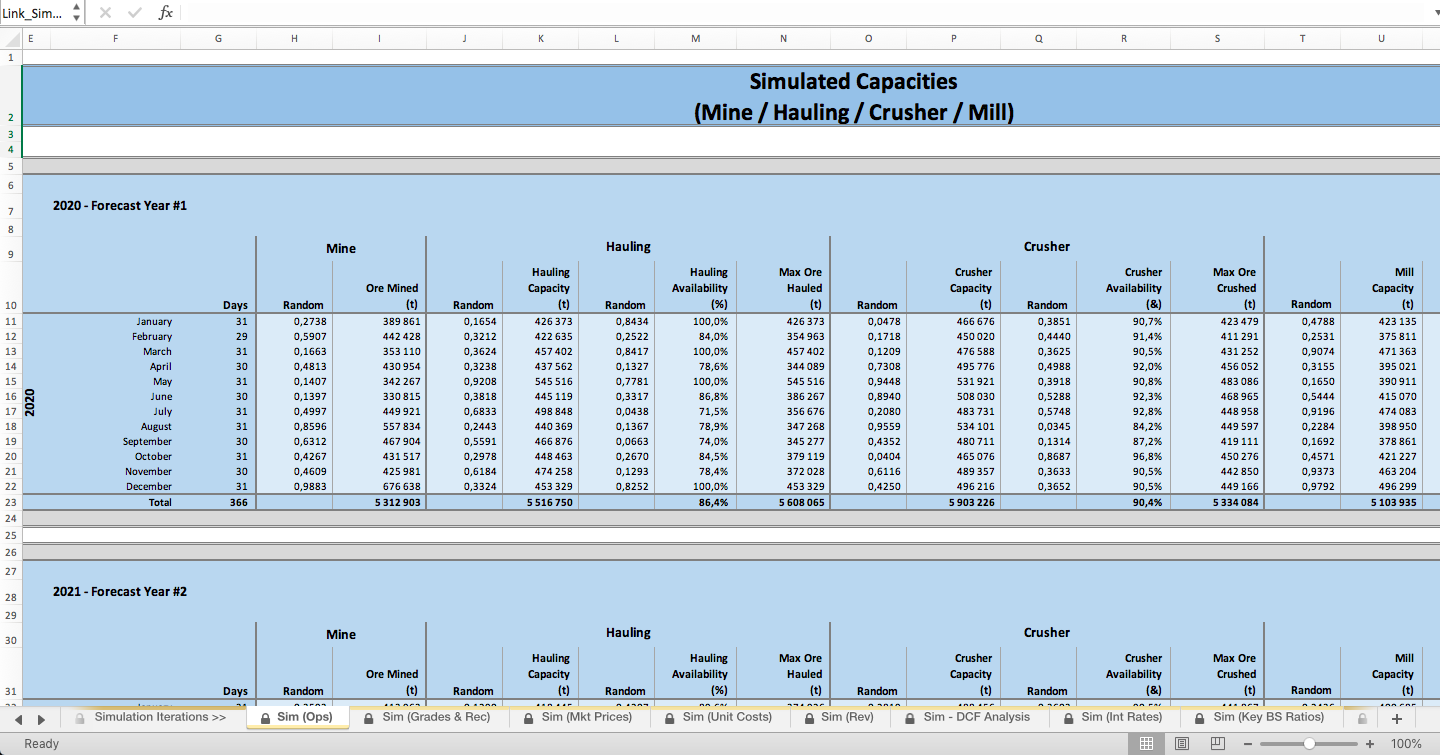Image resolution: width=1440 pixels, height=755 pixels.
Task: Click the December cell in 2020 block
Action: (148, 487)
